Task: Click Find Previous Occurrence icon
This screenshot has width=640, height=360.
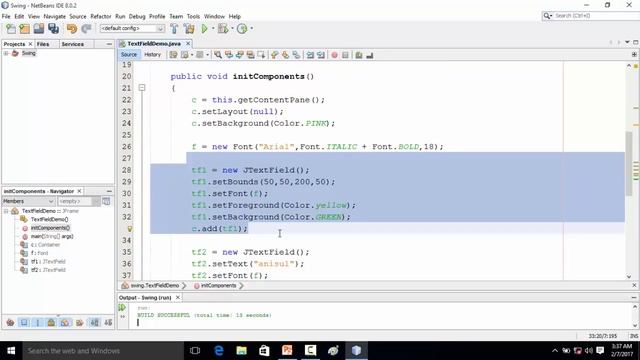Action: 229,55
